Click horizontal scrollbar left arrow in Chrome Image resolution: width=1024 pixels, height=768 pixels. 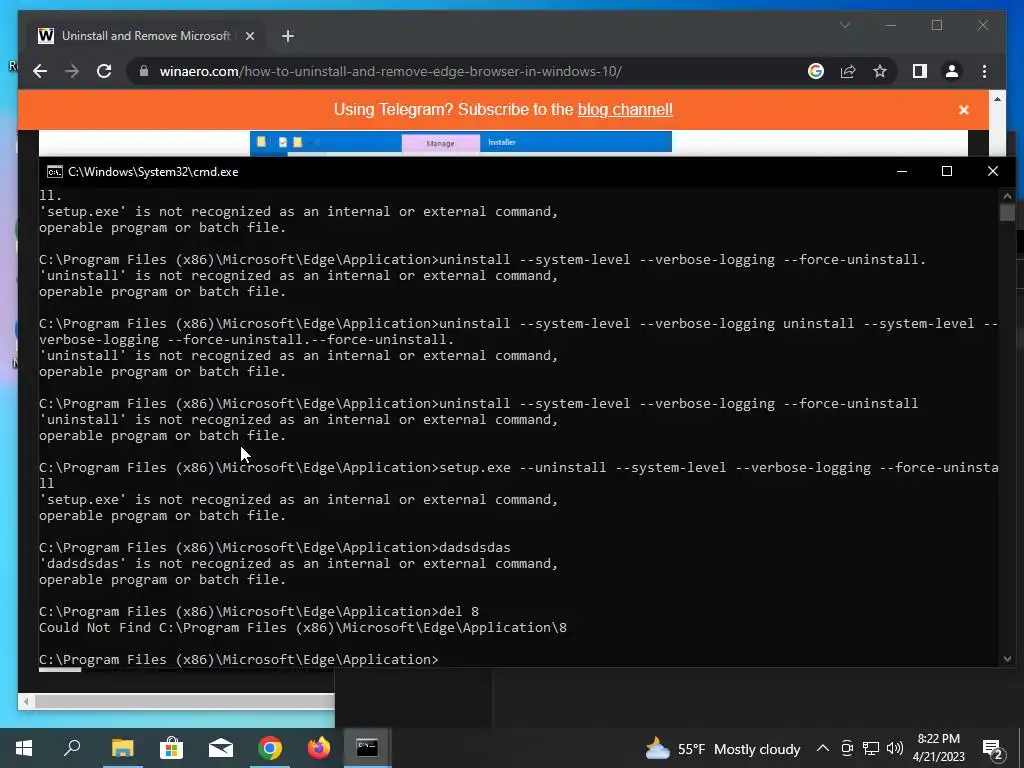pos(26,701)
